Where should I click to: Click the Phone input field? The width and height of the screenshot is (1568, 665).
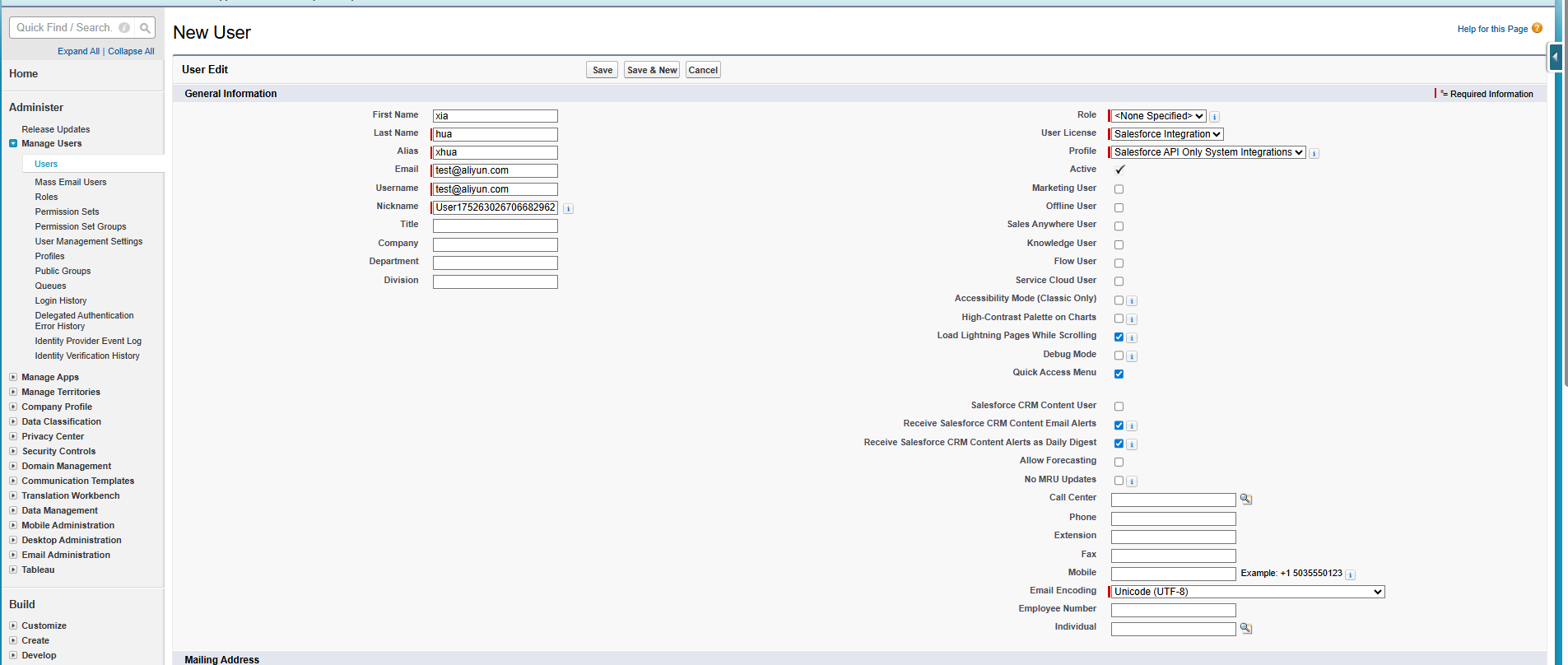pyautogui.click(x=1174, y=519)
